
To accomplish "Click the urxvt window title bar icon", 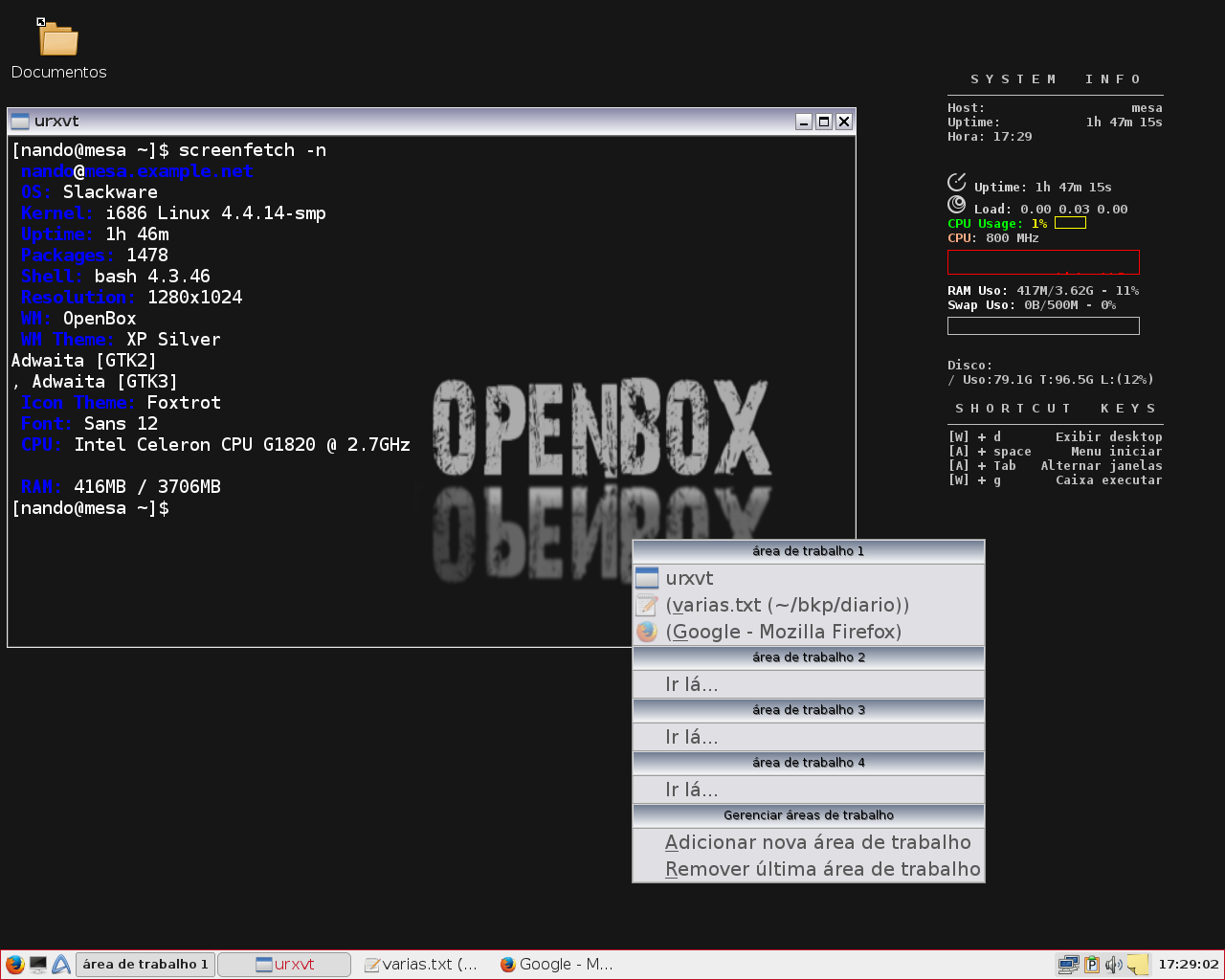I will [20, 122].
